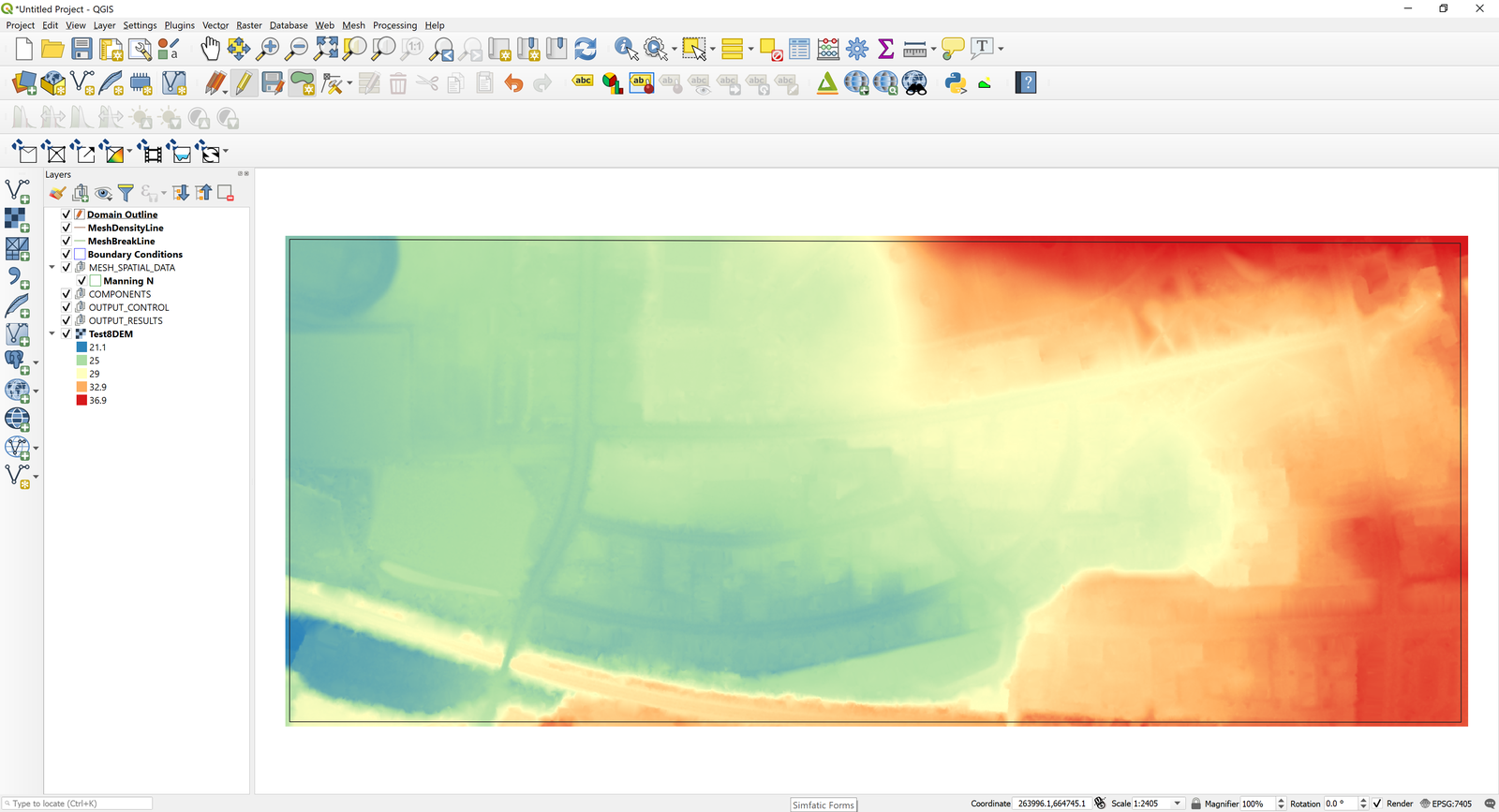Click the Simfatic Forms button

tap(824, 805)
